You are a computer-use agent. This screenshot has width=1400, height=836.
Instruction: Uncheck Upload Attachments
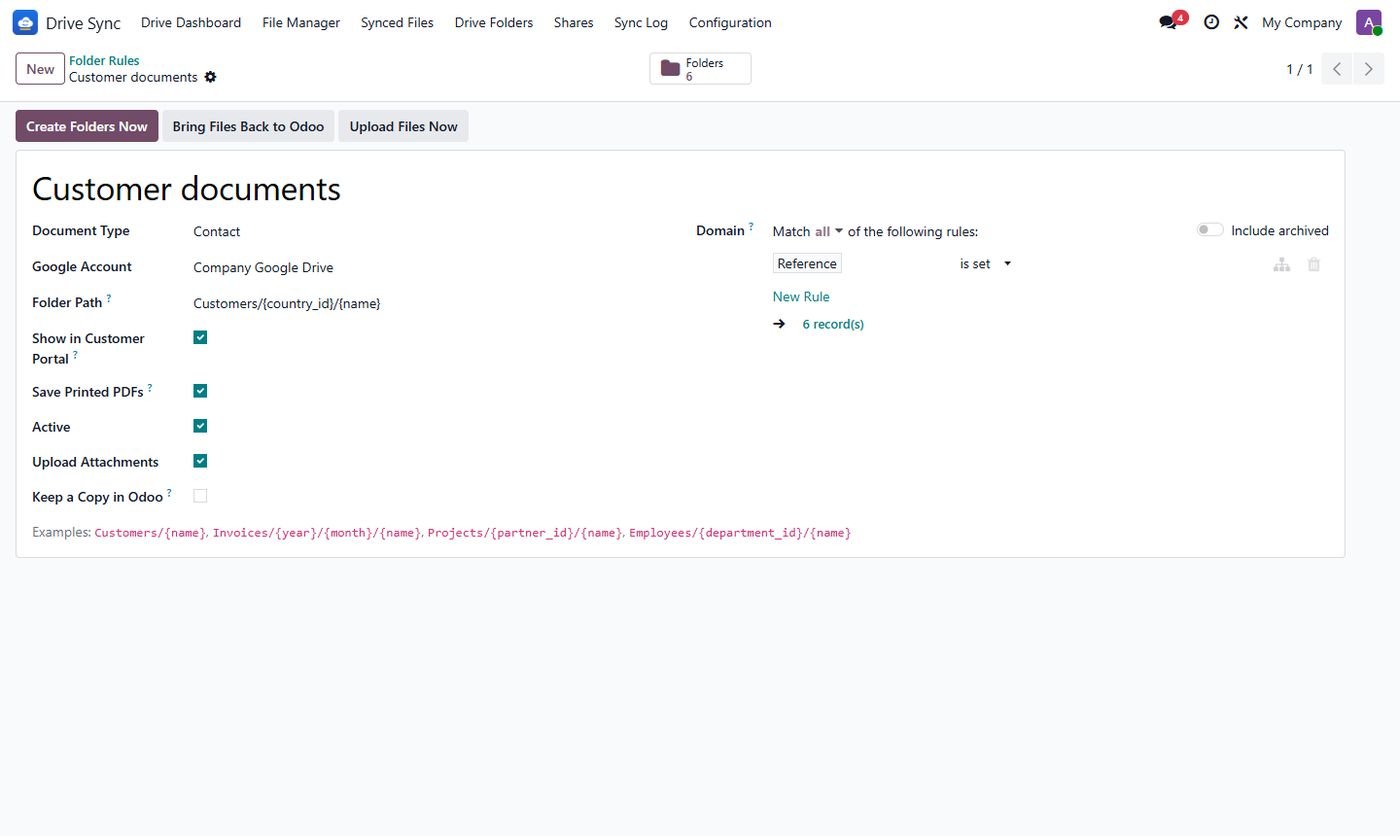click(200, 461)
